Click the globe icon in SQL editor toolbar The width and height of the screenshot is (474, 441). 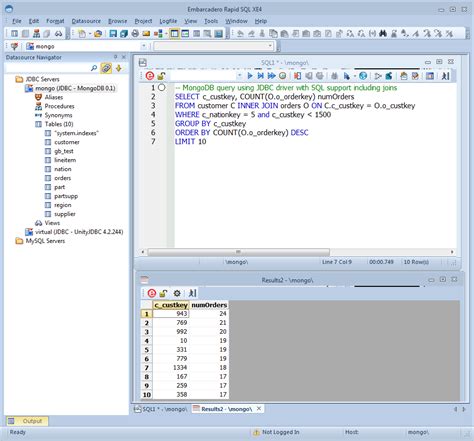tap(363, 76)
